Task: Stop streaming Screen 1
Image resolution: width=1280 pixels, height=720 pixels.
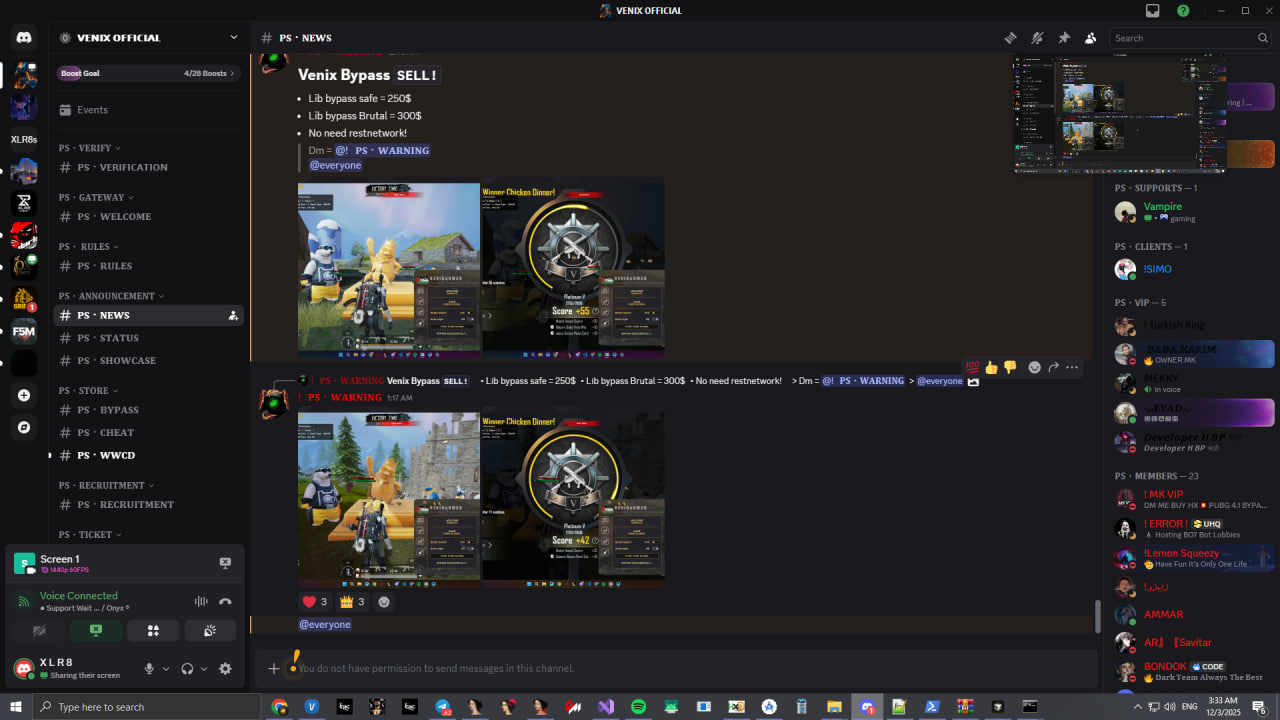Action: (225, 563)
